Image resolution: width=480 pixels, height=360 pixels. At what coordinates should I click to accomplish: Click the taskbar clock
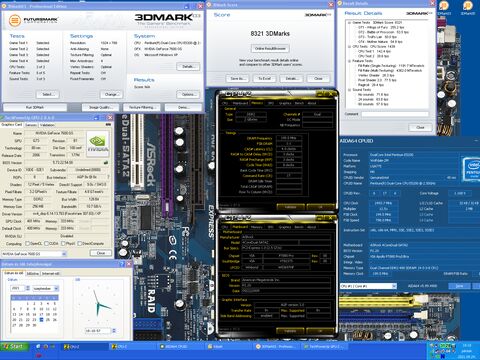tap(467, 351)
